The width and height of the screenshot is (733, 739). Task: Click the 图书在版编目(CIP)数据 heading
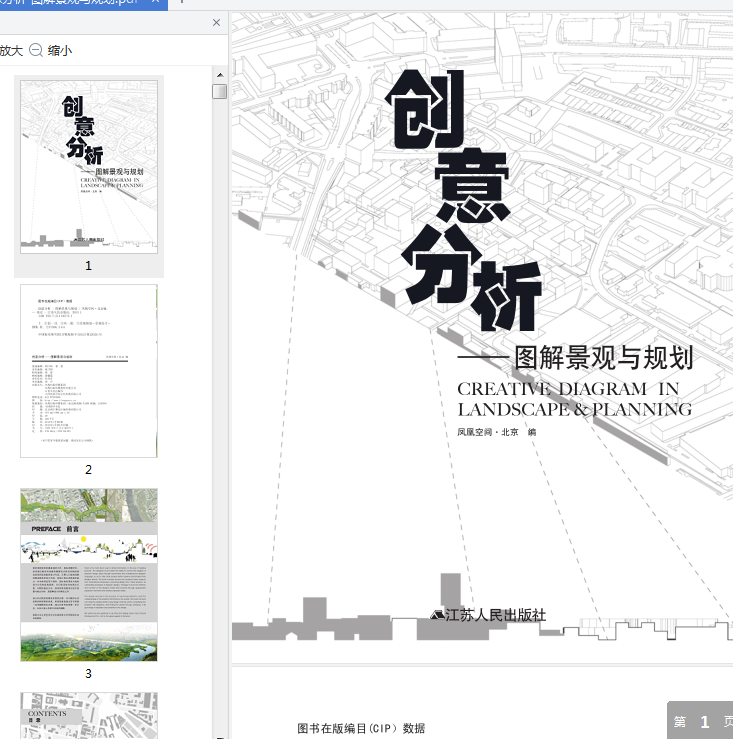(x=362, y=728)
